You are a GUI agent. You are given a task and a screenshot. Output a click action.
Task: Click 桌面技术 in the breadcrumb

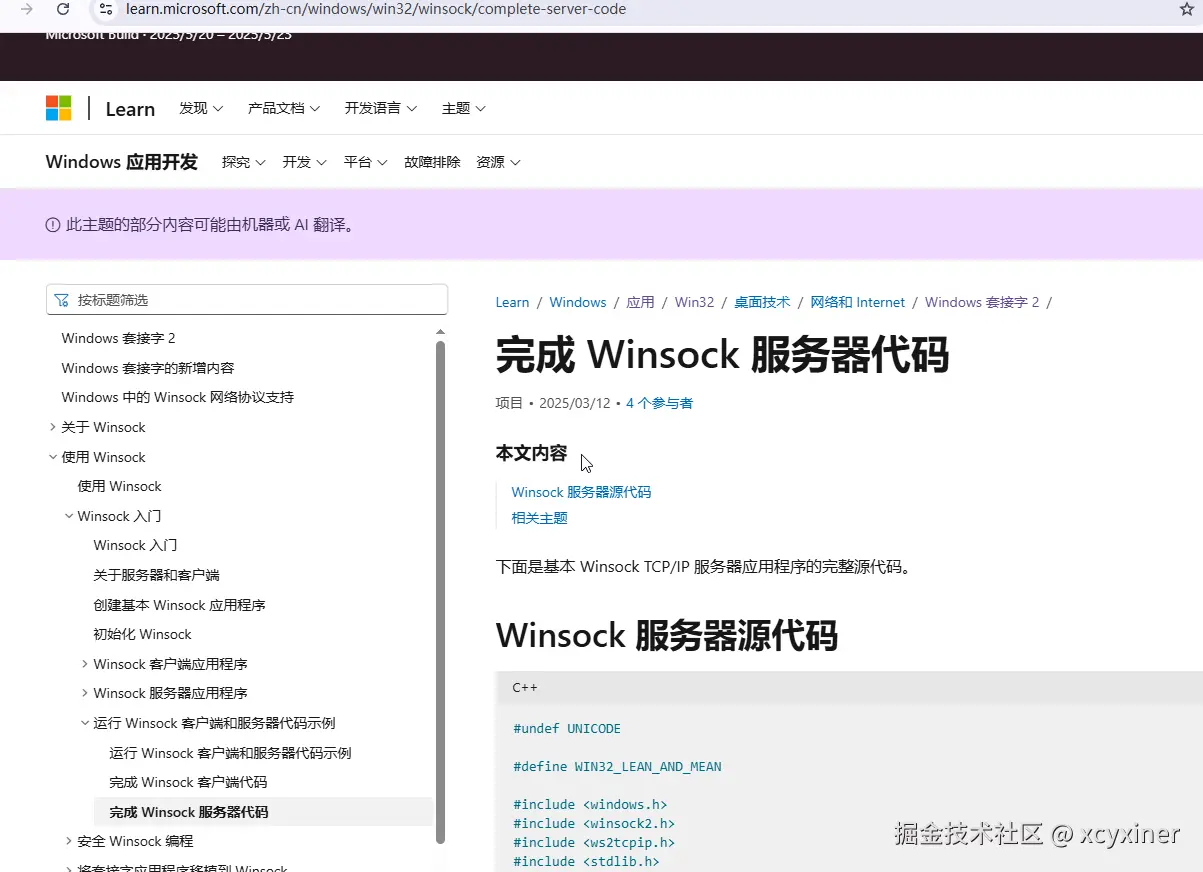pos(762,302)
